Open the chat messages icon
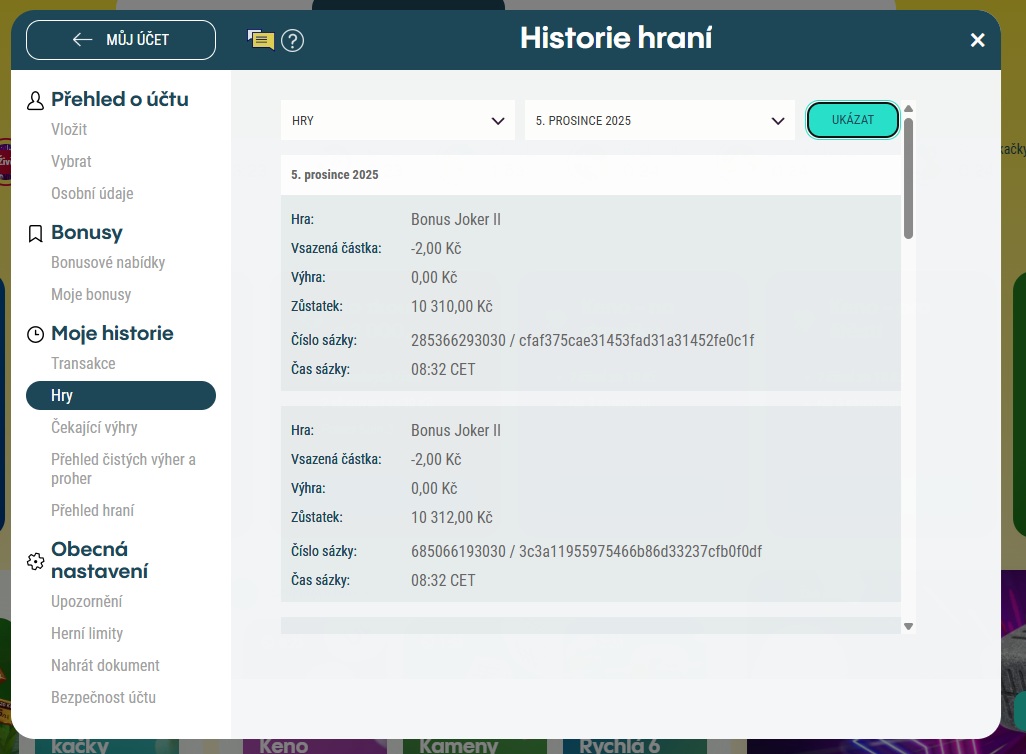This screenshot has width=1026, height=754. 261,40
